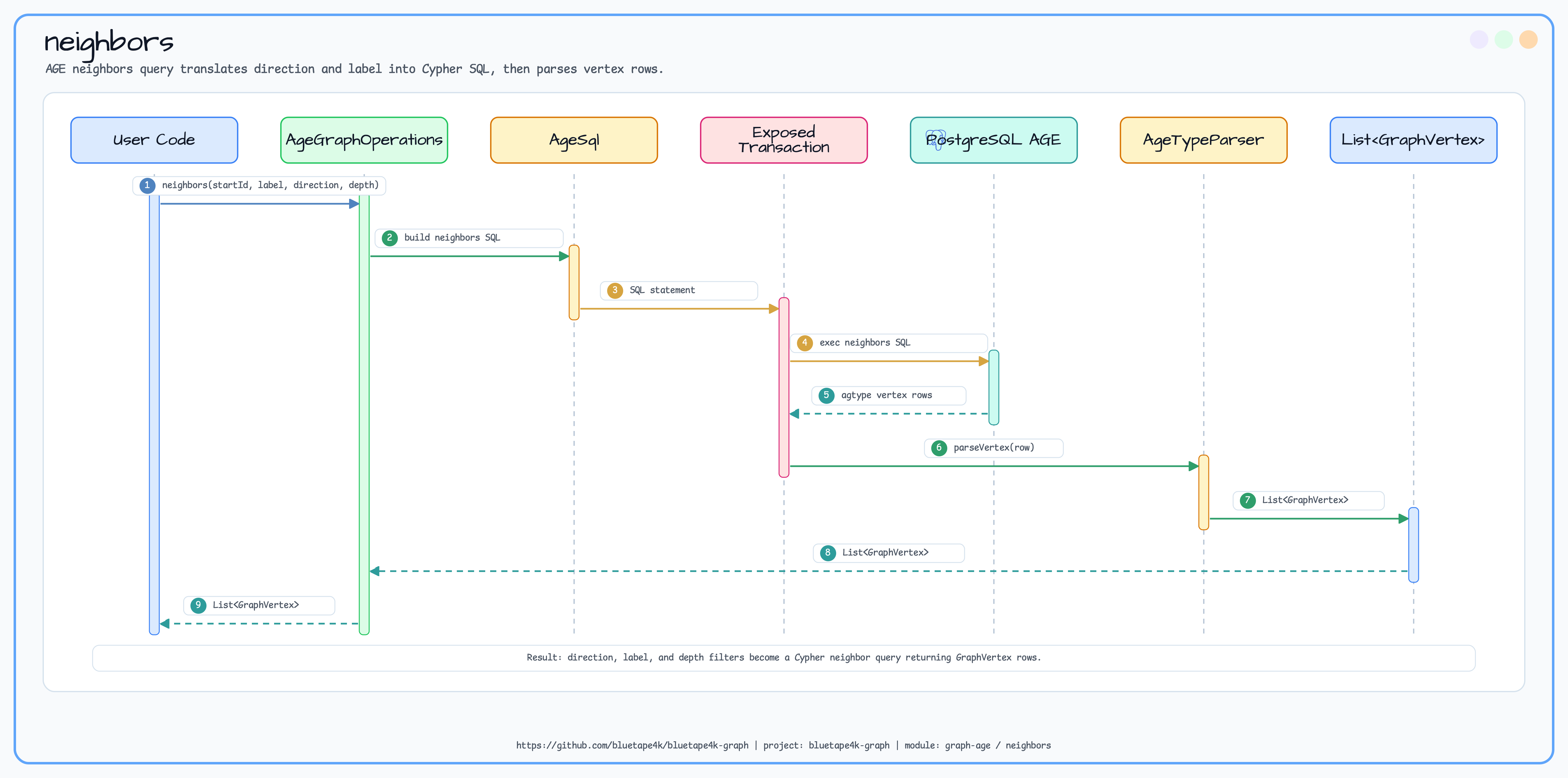Click step 8 'List<GraphVertex>' label
The image size is (1568, 778).
tap(889, 553)
